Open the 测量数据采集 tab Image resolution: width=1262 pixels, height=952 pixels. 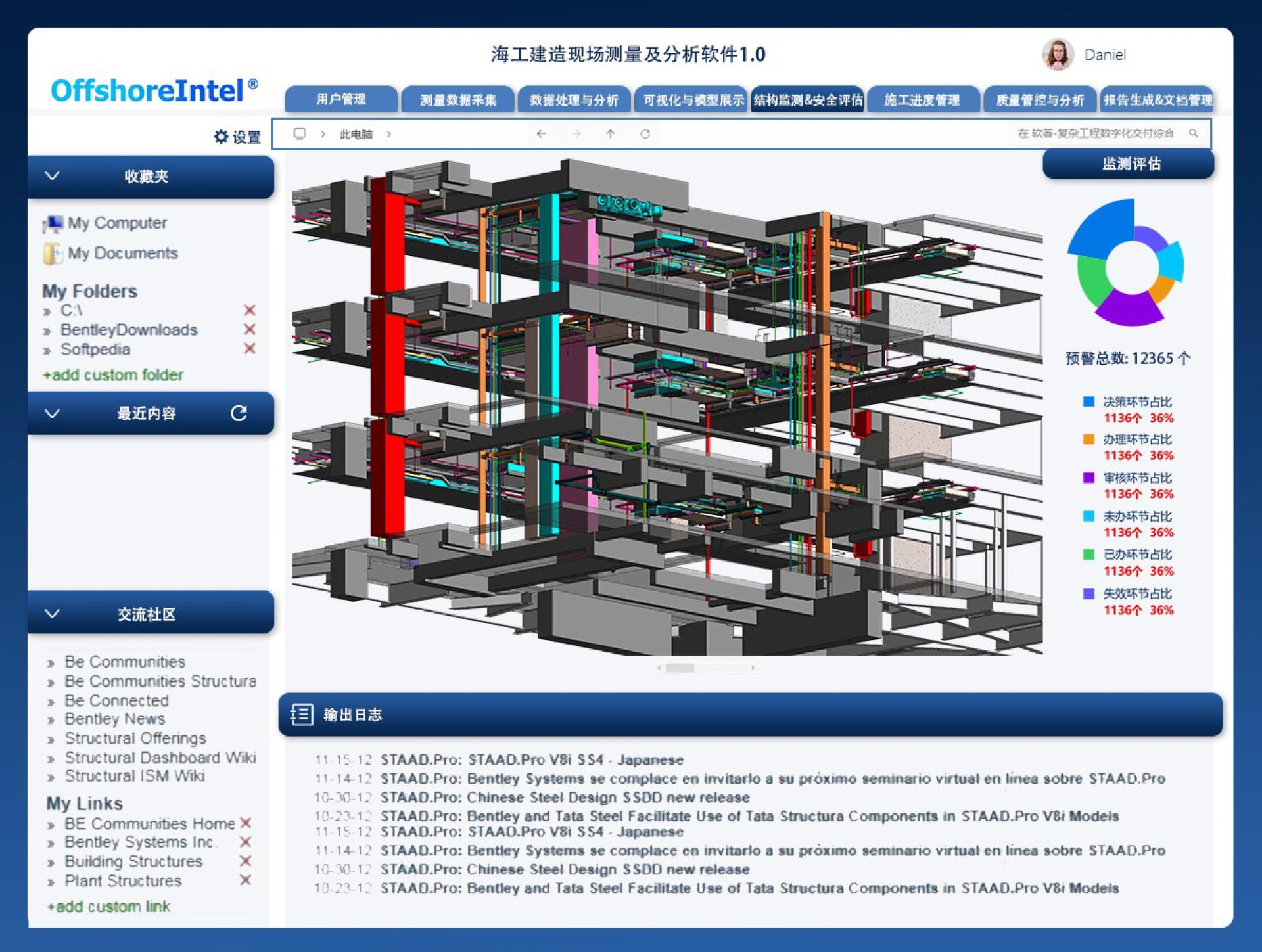(x=458, y=100)
